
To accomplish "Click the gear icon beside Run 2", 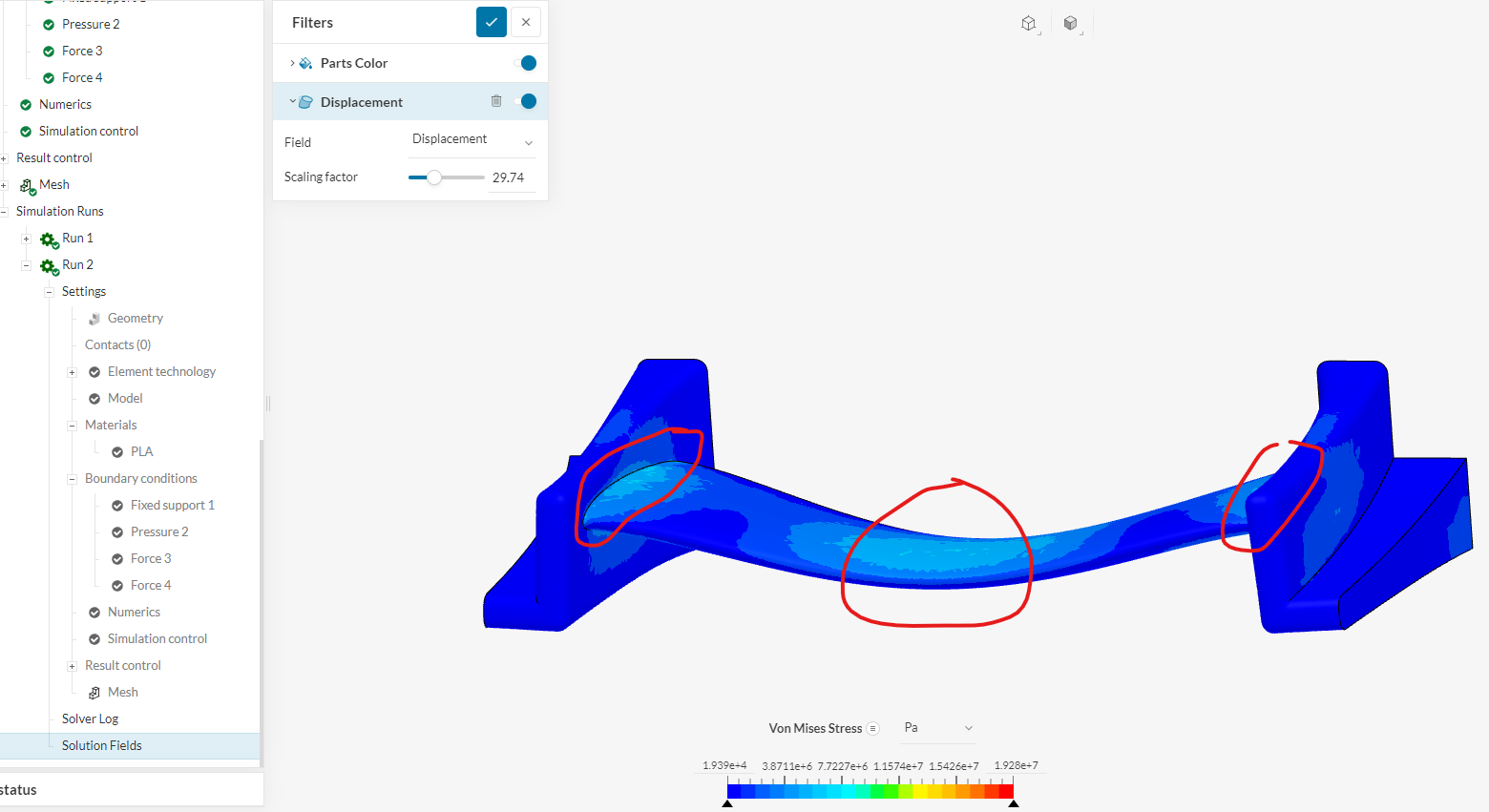I will pyautogui.click(x=49, y=265).
